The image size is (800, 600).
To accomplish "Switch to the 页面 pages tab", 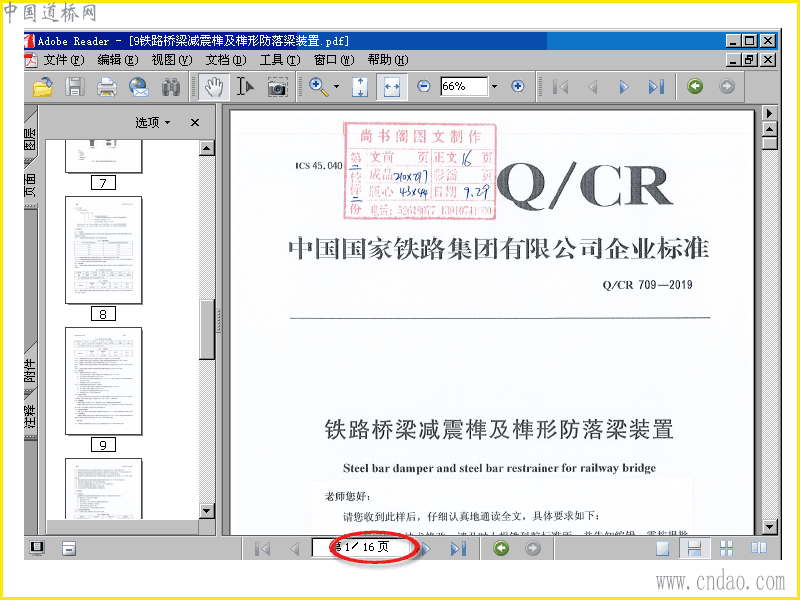I will [x=31, y=185].
